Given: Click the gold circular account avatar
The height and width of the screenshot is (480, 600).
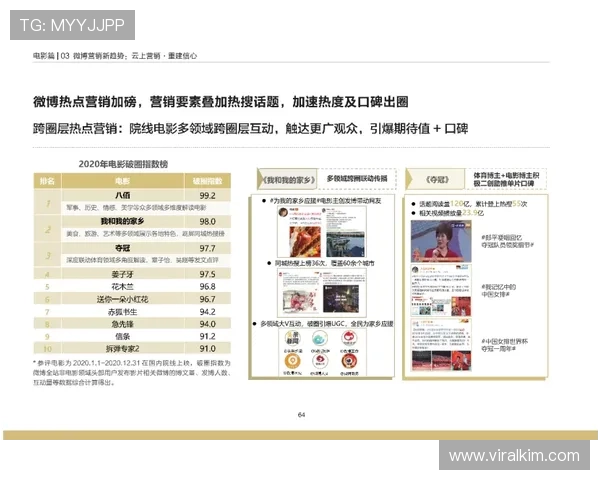Looking at the screenshot, I should pos(292,361).
